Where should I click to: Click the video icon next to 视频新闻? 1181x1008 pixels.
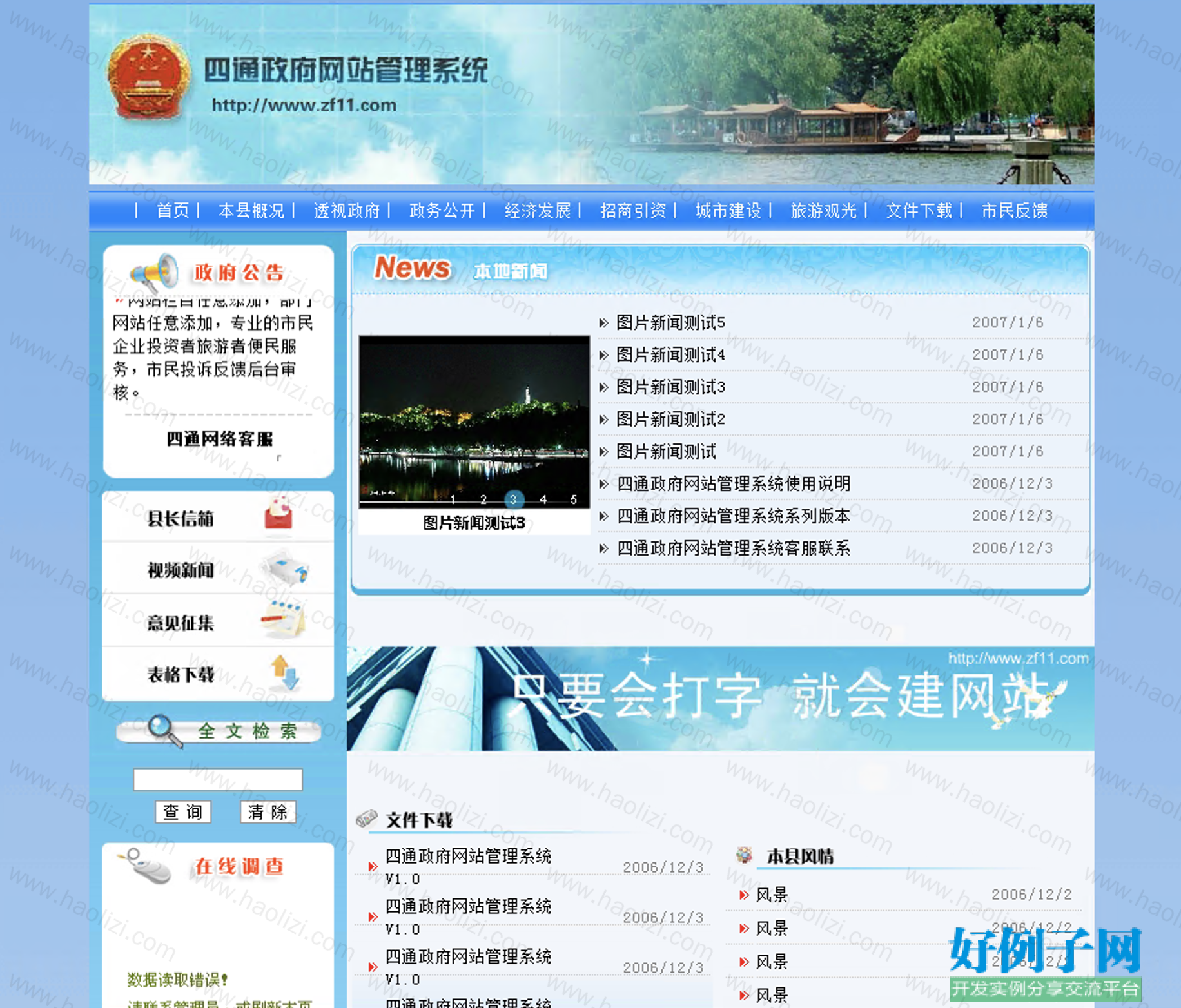[x=284, y=568]
